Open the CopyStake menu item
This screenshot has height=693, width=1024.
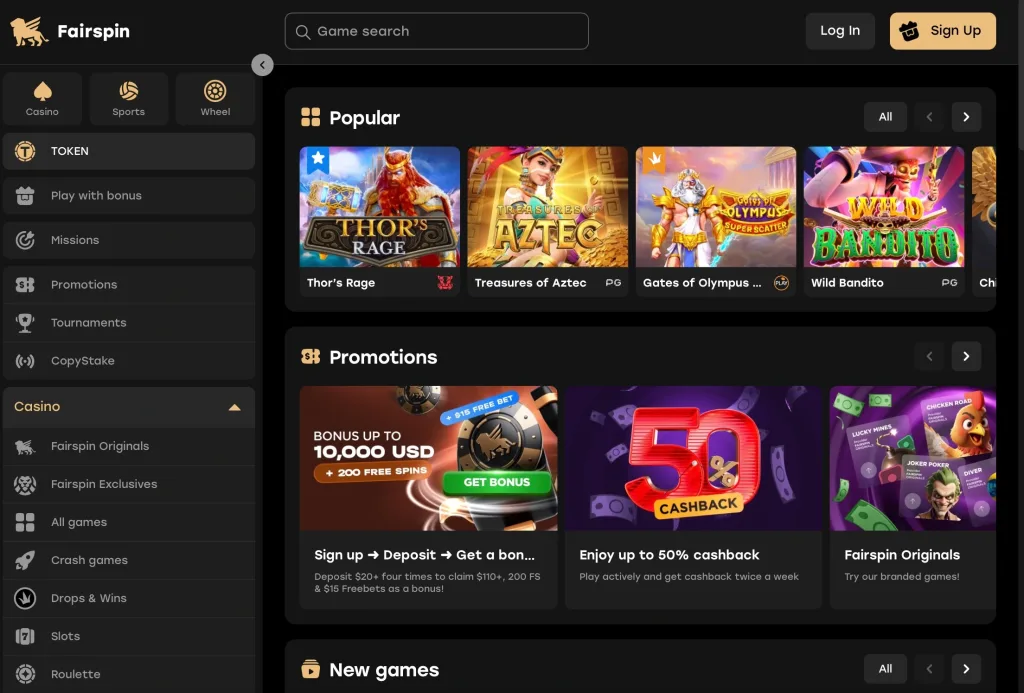click(129, 361)
